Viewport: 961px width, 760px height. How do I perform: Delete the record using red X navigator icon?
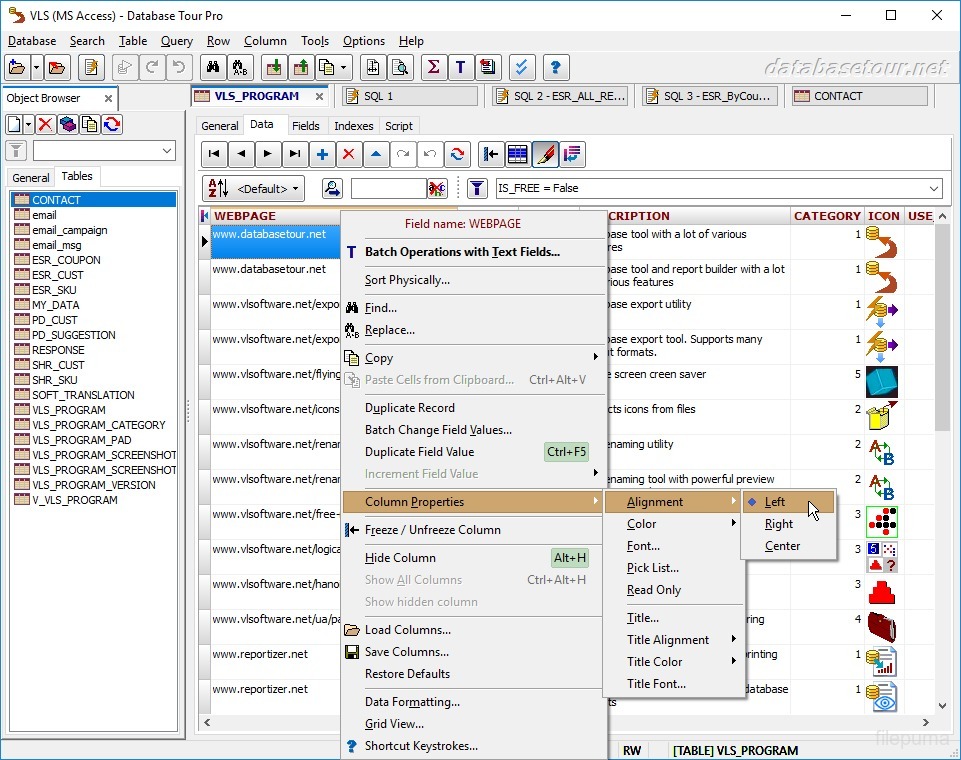[x=348, y=154]
